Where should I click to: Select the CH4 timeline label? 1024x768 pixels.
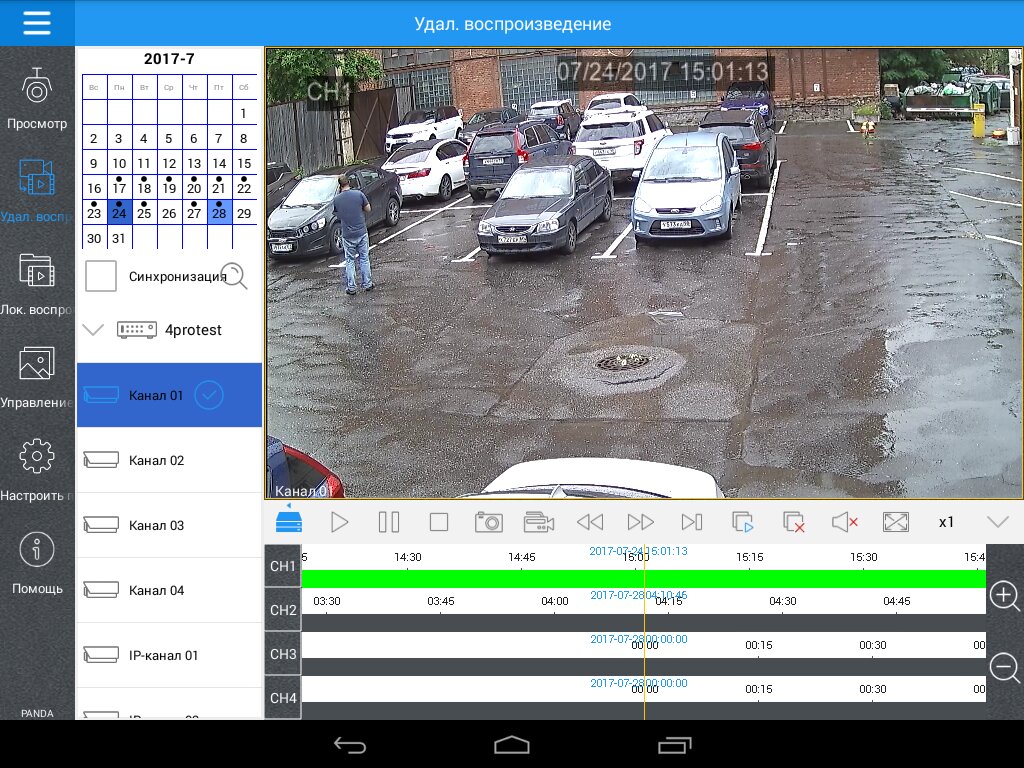coord(283,697)
